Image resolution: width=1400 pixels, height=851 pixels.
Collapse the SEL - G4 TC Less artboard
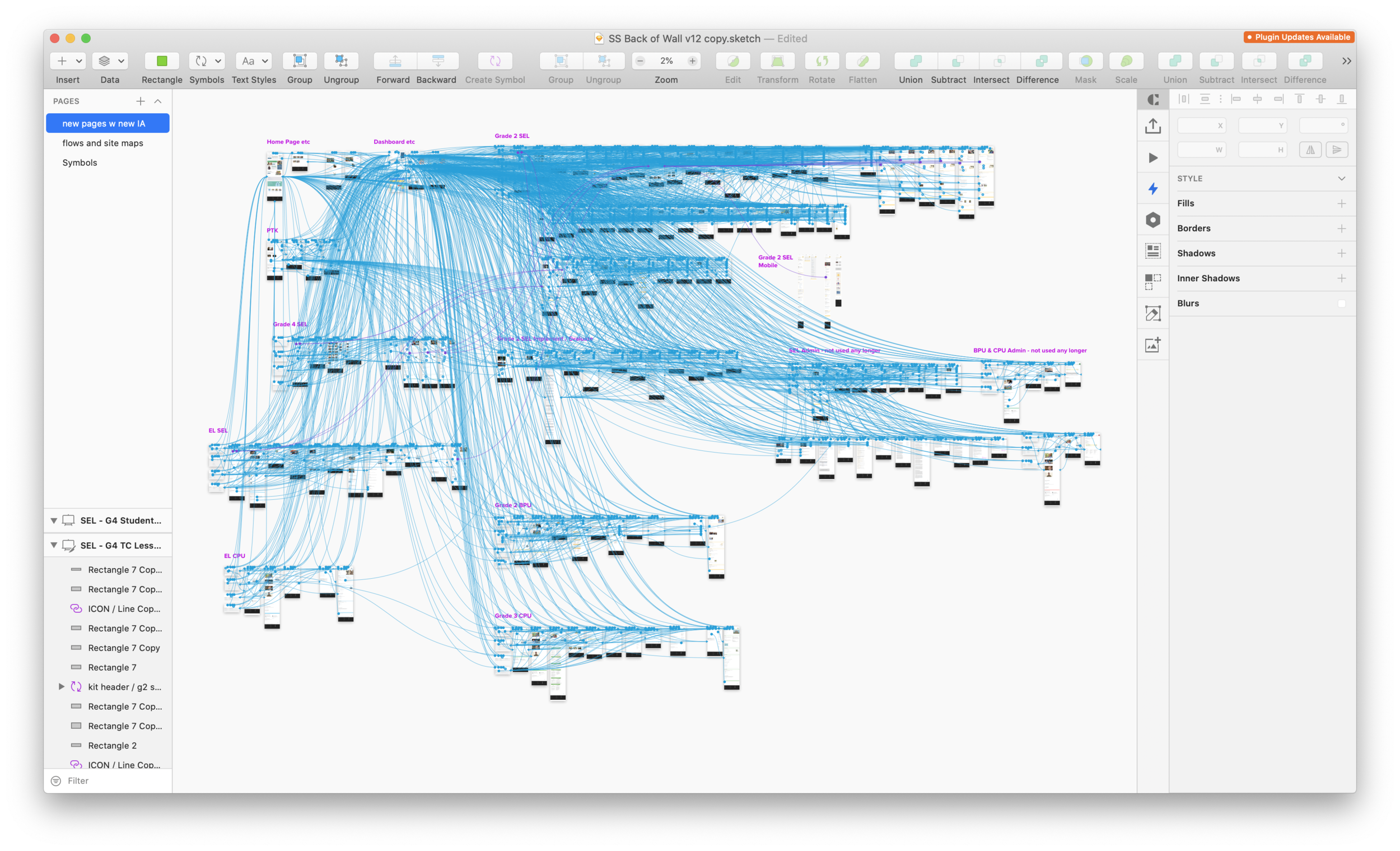click(x=54, y=545)
